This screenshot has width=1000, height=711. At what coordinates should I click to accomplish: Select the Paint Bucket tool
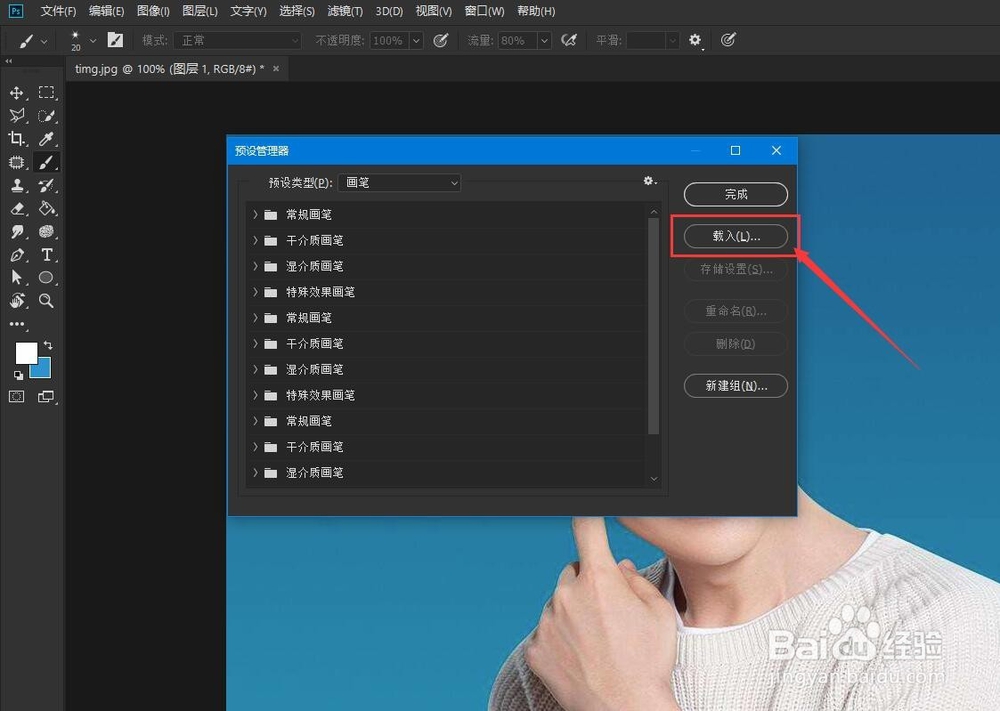(46, 209)
